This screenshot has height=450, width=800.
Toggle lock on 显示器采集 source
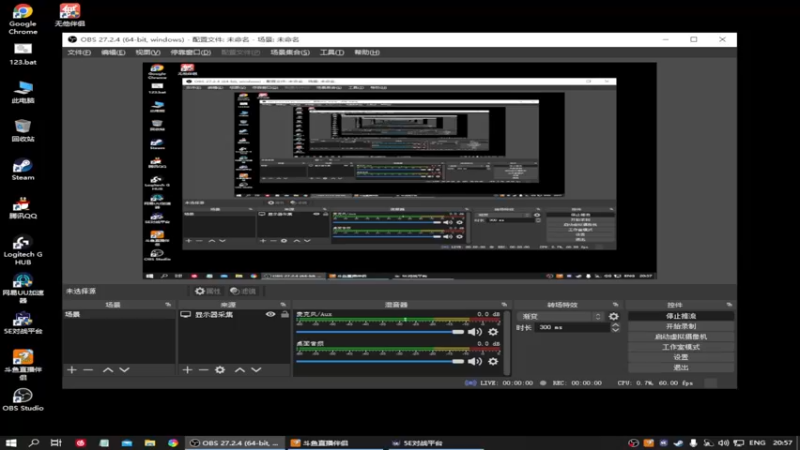285,314
